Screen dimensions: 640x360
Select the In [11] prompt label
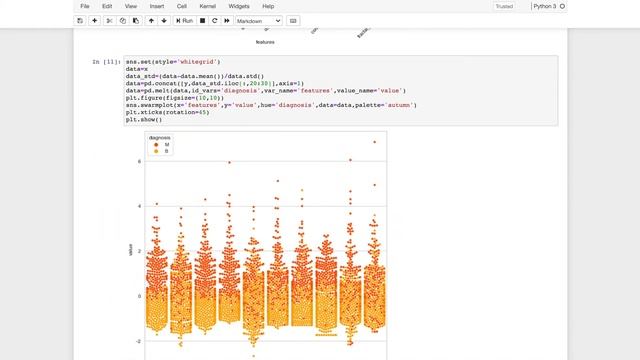(106, 62)
